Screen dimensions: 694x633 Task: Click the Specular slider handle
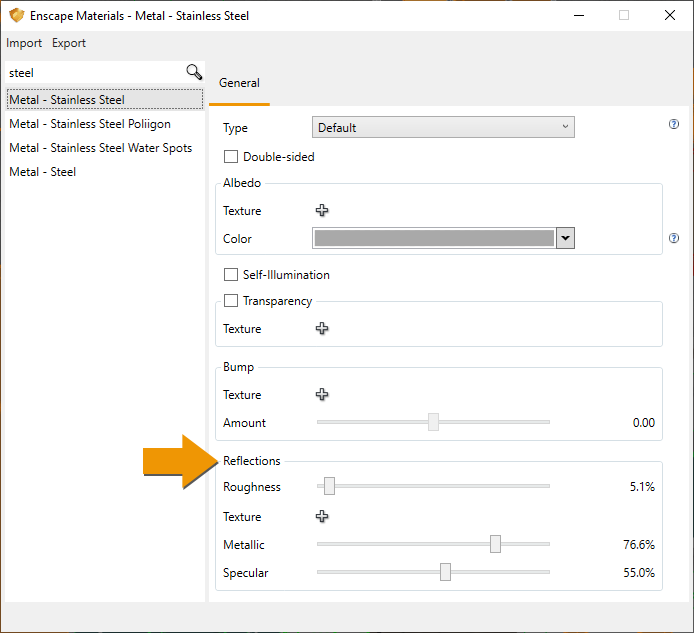click(445, 572)
